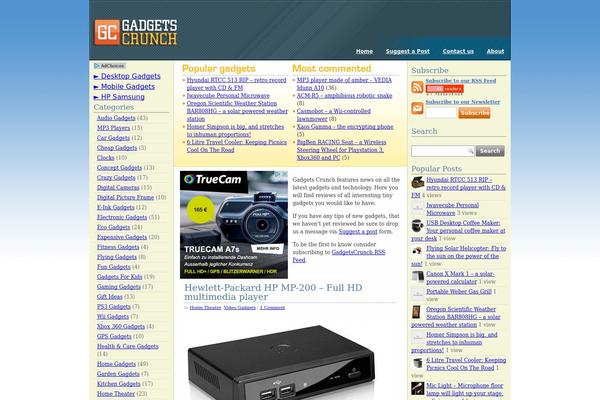600x400 pixels.
Task: Open the About page
Action: 495,51
